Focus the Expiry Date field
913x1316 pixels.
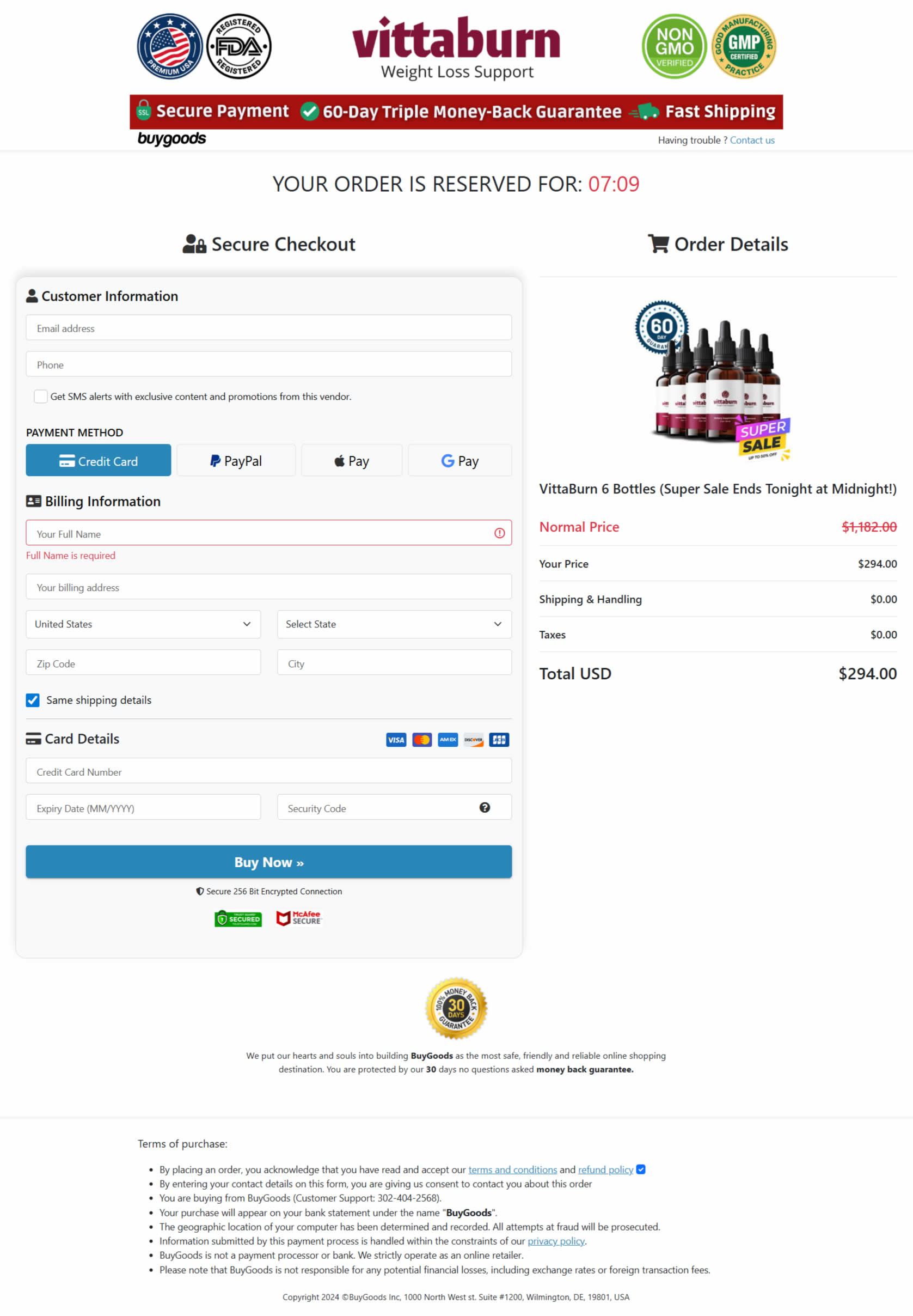143,808
